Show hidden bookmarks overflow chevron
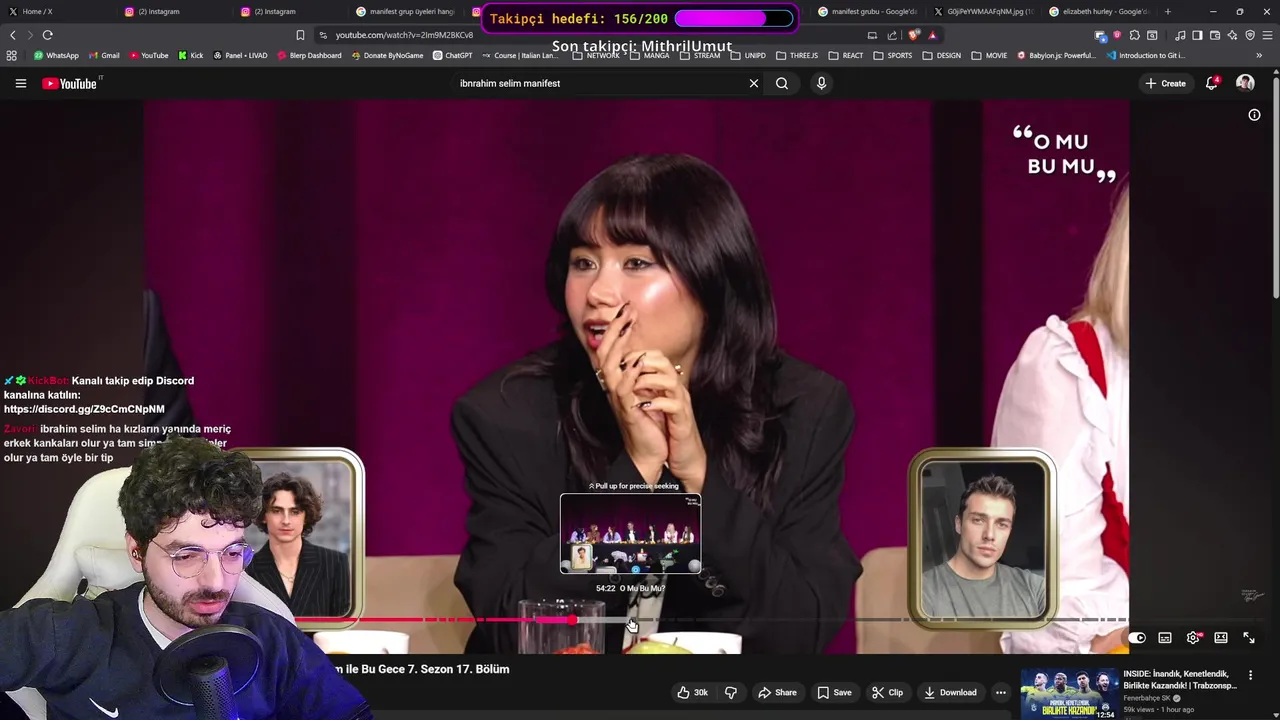This screenshot has height=720, width=1280. coord(1259,55)
